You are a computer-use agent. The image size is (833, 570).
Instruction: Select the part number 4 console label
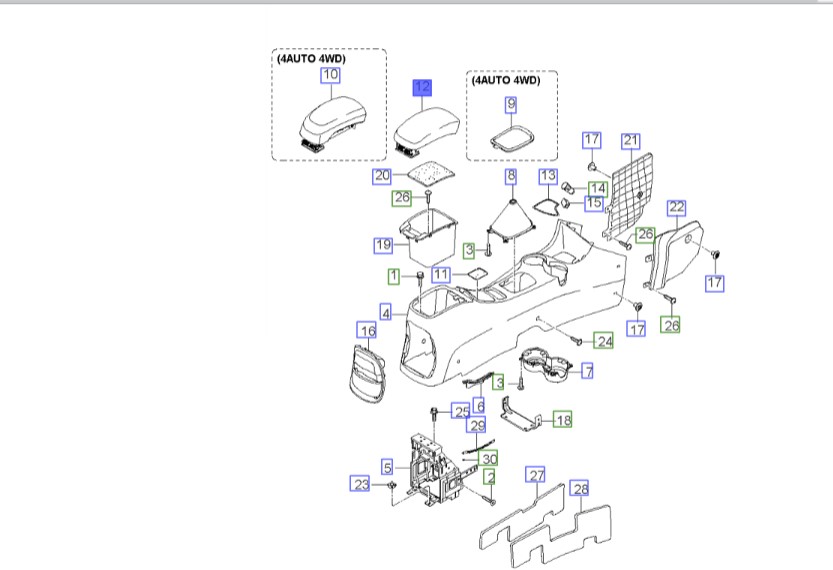pyautogui.click(x=385, y=312)
